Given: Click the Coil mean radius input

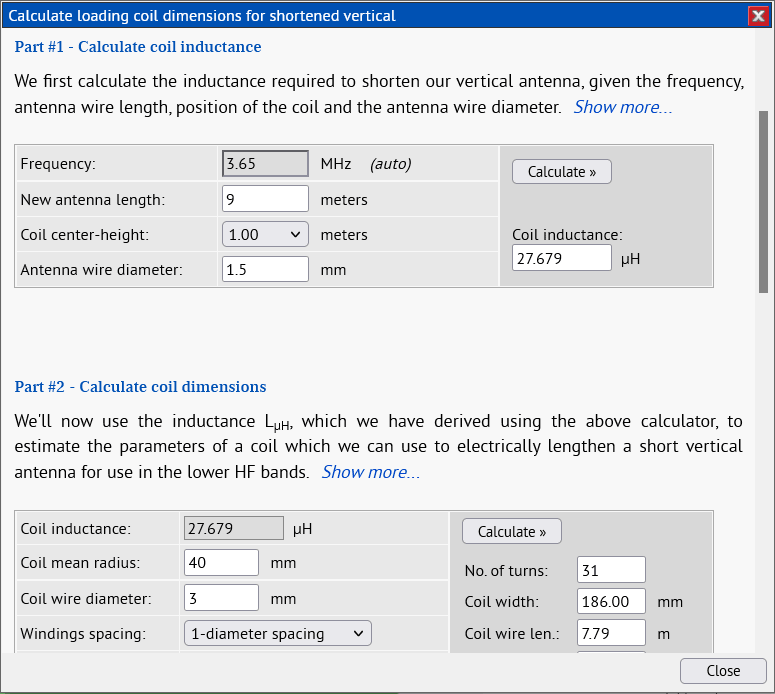Looking at the screenshot, I should coord(221,563).
